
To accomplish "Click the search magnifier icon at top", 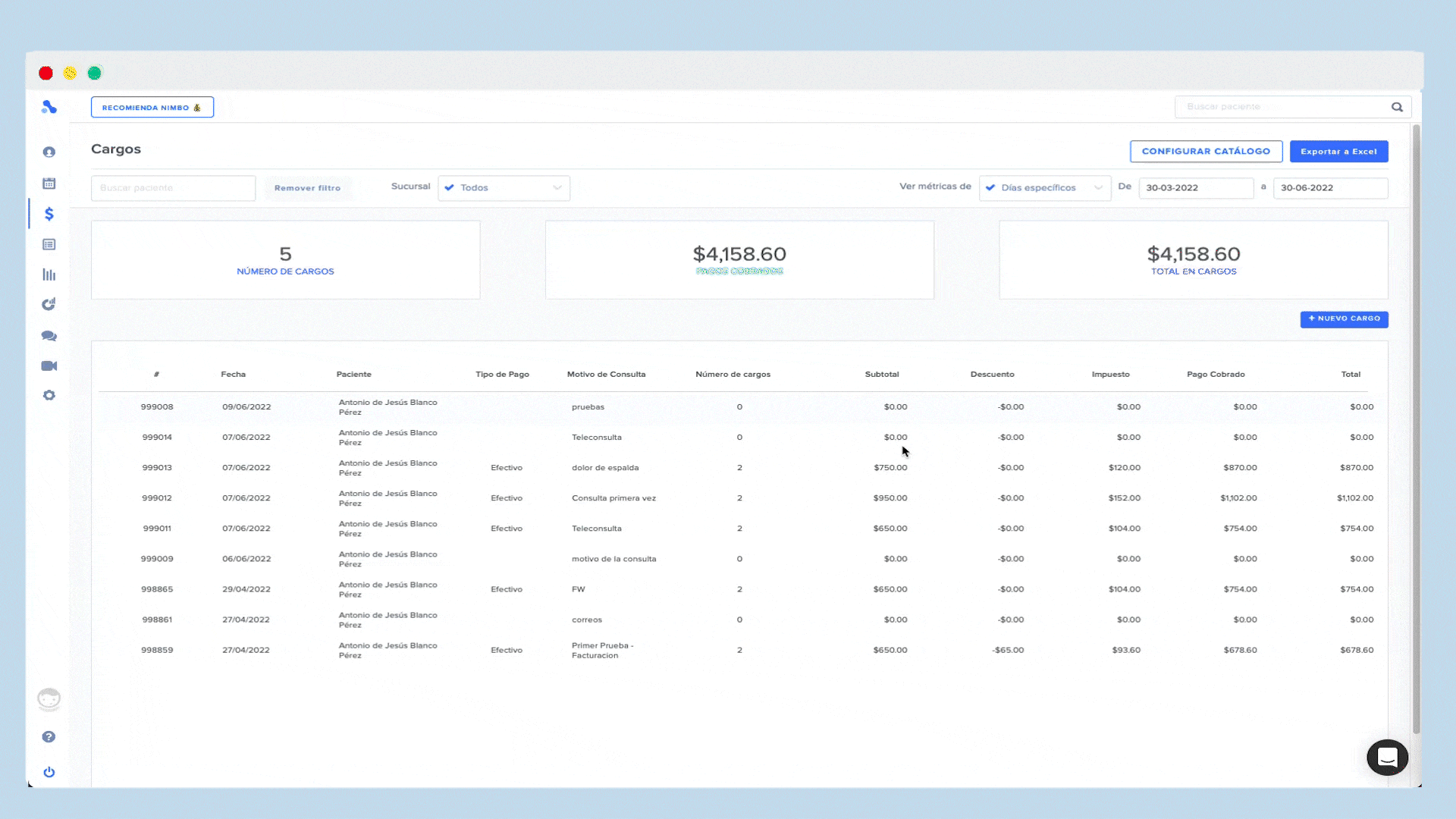I will (x=1397, y=107).
